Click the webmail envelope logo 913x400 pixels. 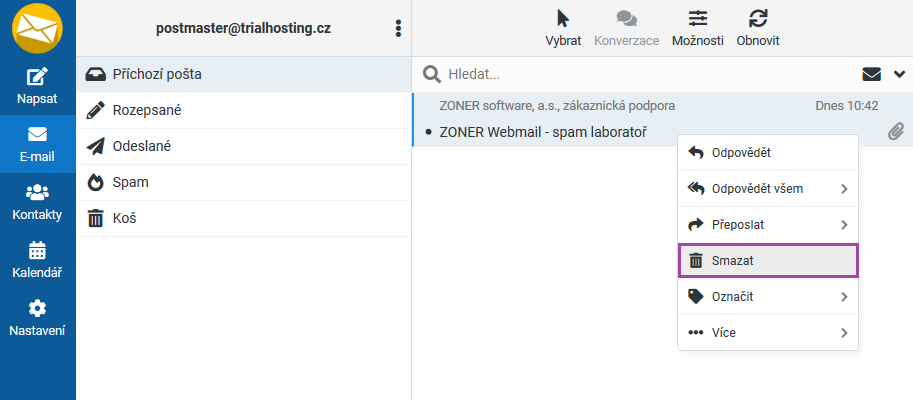click(37, 28)
